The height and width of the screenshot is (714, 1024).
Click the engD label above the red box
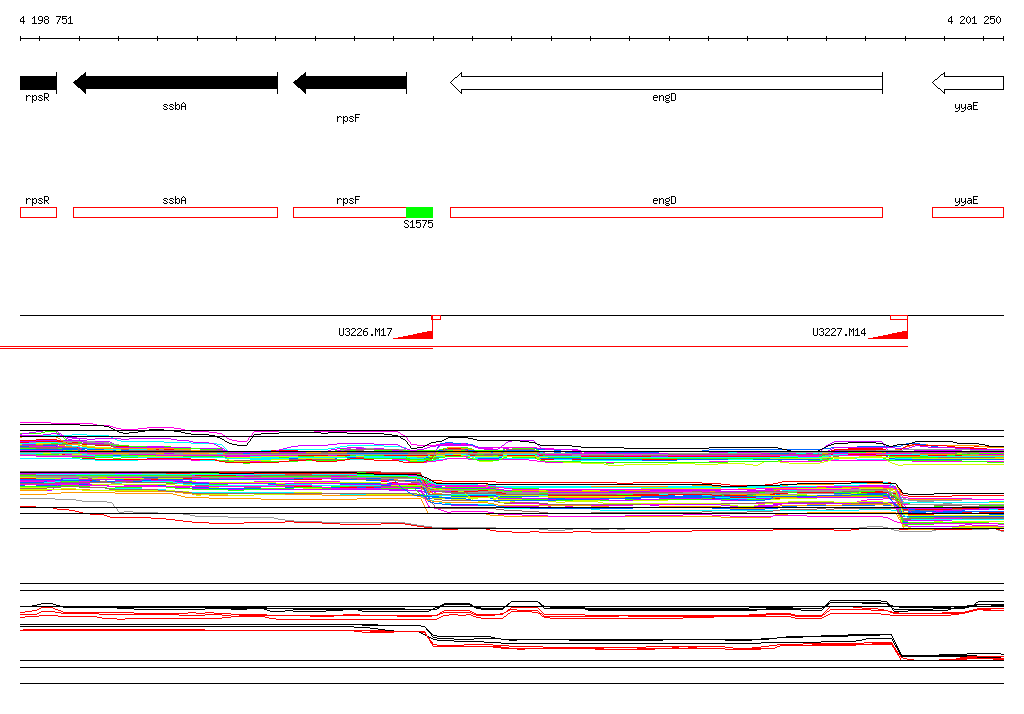click(664, 201)
